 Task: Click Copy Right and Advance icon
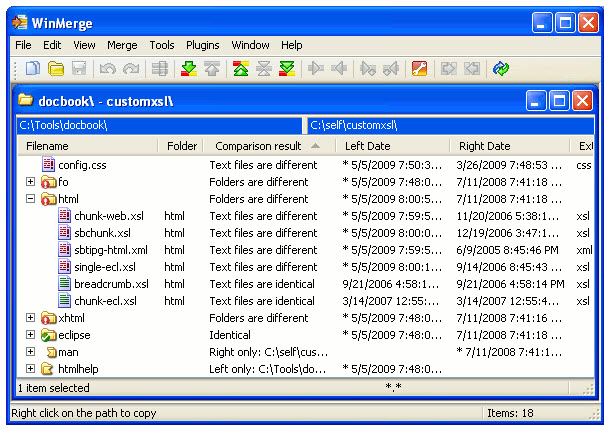tap(368, 69)
